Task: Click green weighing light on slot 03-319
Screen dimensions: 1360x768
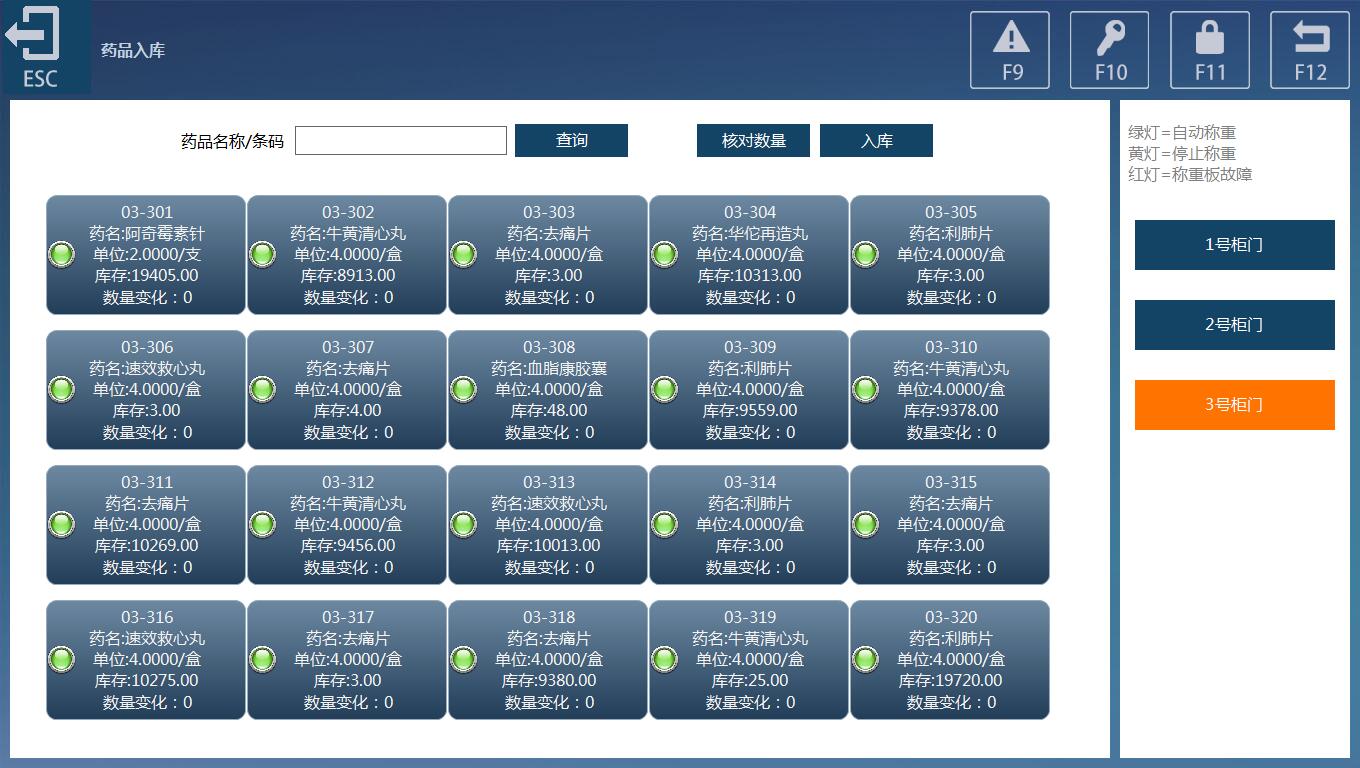Action: pos(664,659)
